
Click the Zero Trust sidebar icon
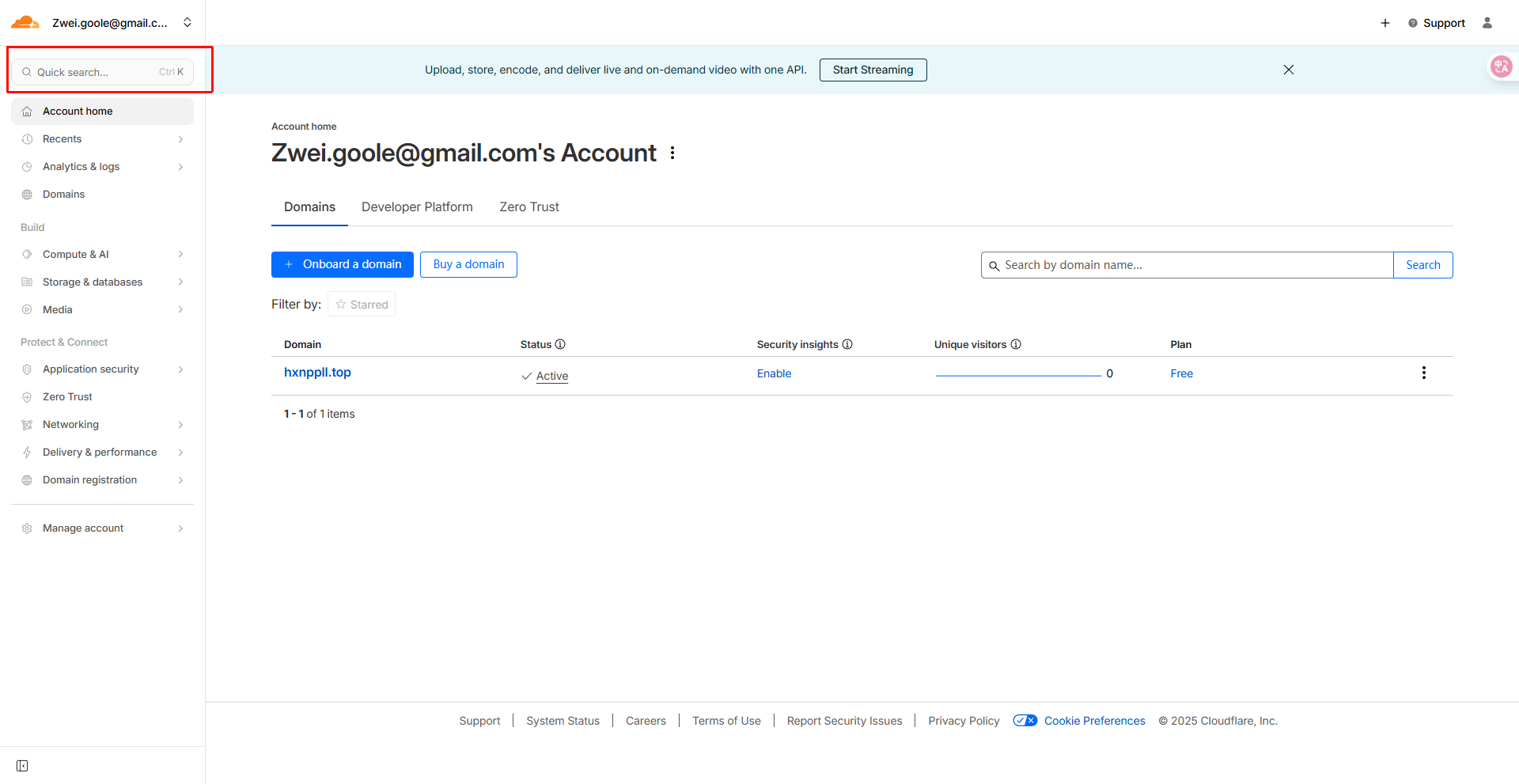27,397
